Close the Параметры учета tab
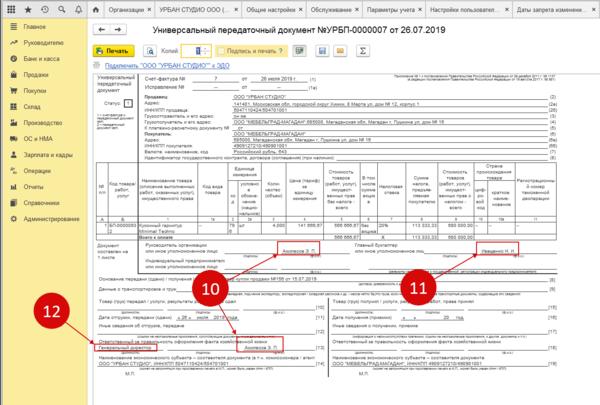The image size is (600, 405). click(x=420, y=10)
